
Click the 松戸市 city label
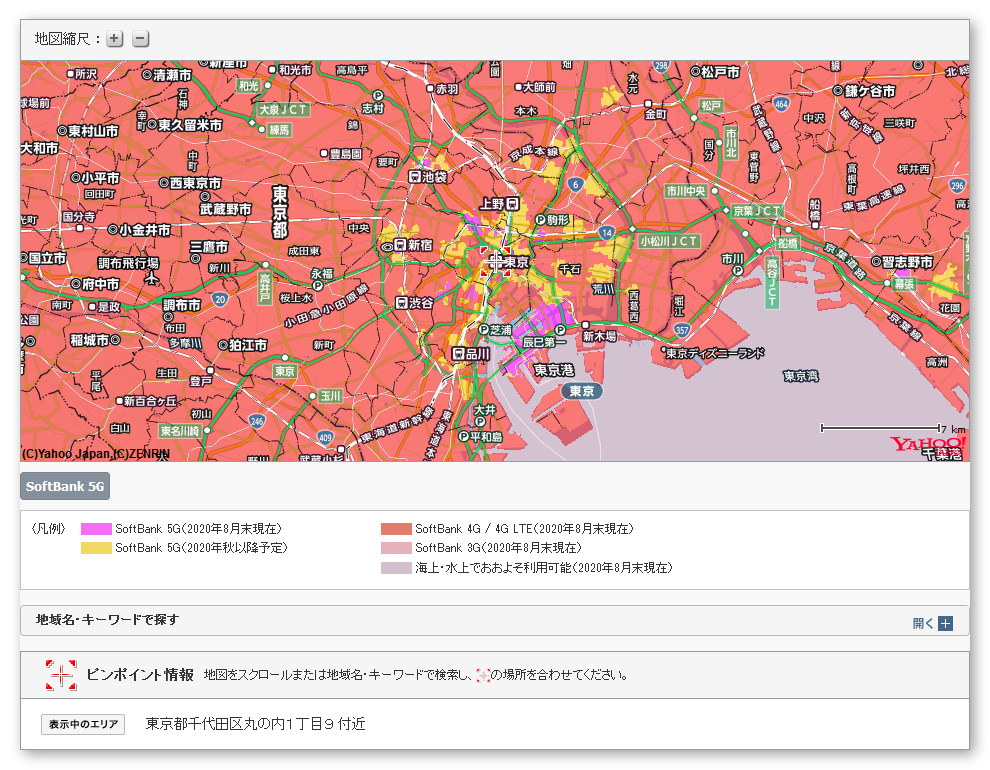click(714, 72)
